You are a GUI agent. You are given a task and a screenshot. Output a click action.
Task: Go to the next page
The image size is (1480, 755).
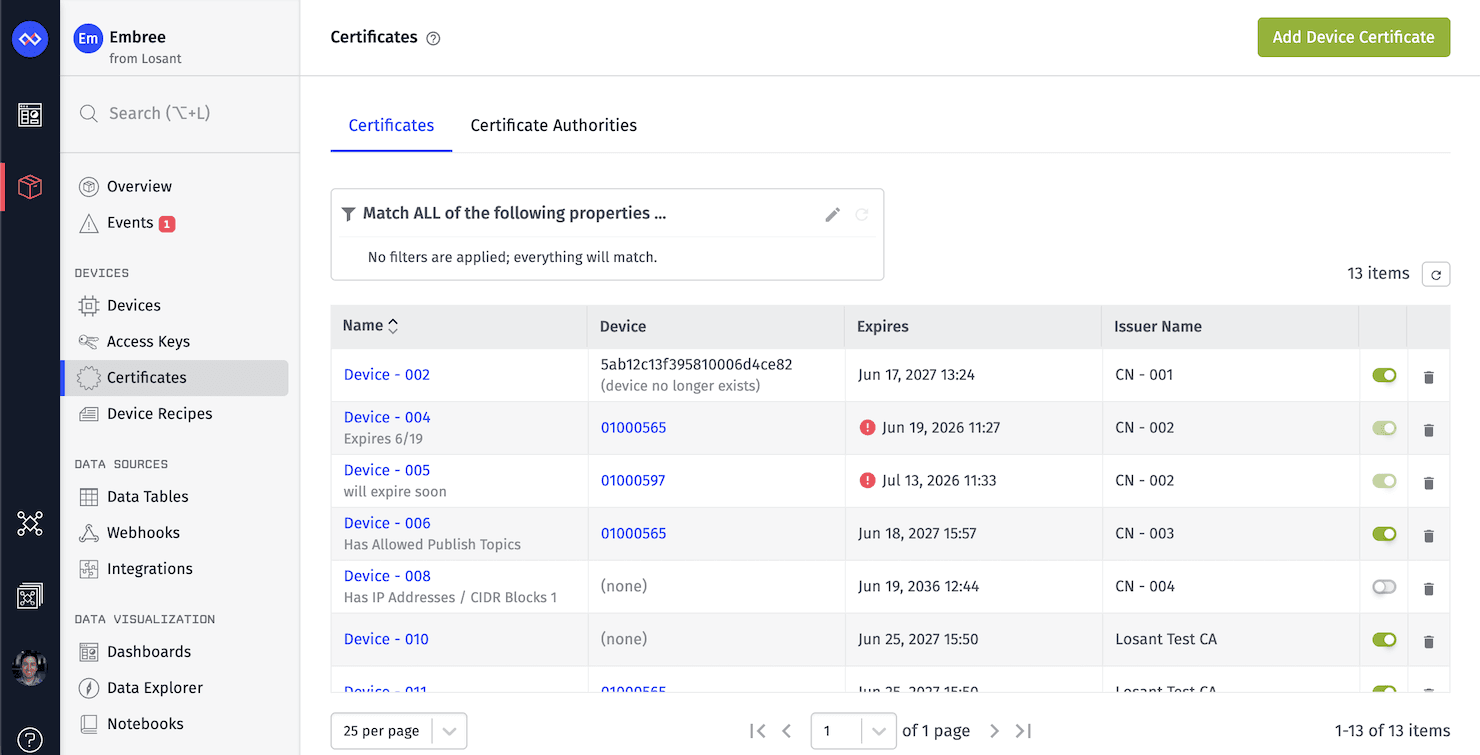click(994, 731)
